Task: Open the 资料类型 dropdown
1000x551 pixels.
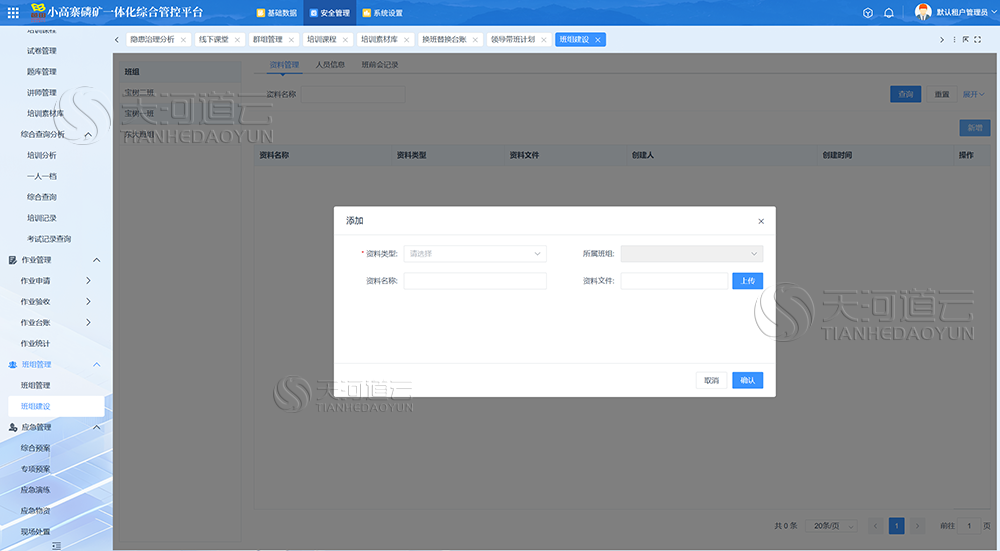Action: 475,254
